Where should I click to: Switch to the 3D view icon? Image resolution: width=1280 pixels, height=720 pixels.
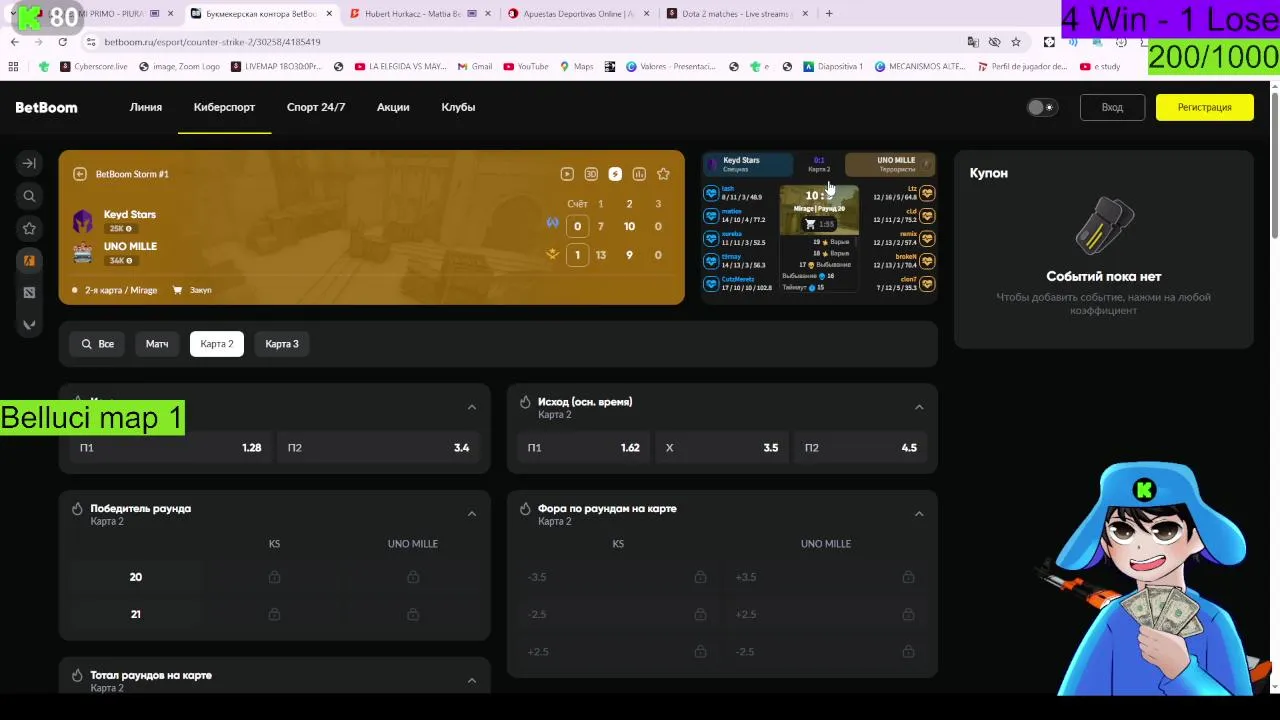coord(591,174)
